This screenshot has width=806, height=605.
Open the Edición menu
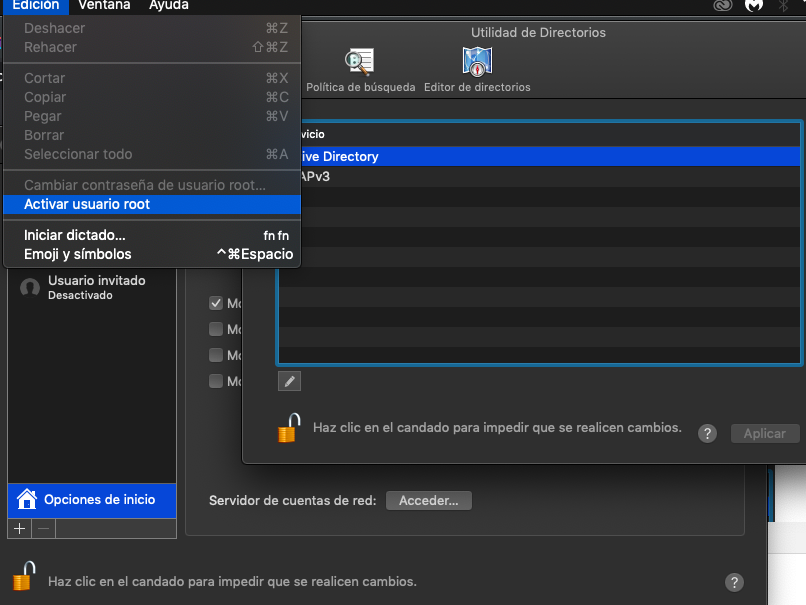coord(35,6)
